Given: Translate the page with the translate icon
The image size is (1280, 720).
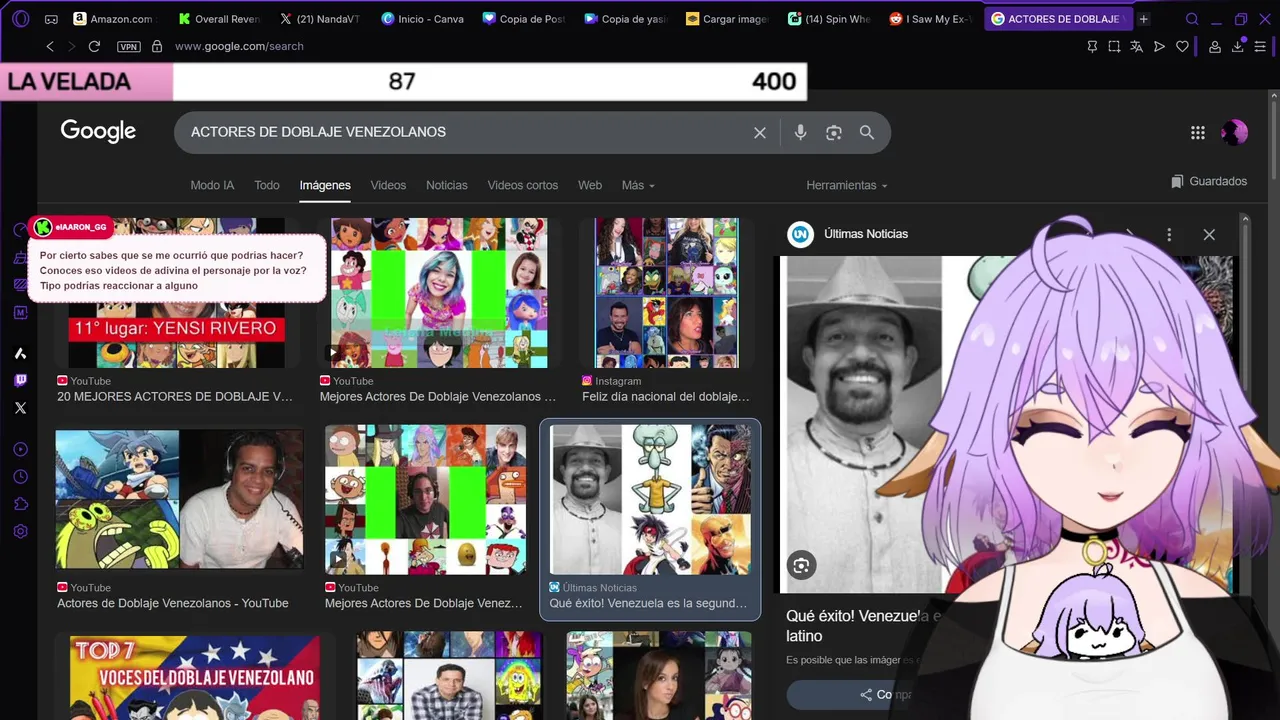Looking at the screenshot, I should click(x=1137, y=46).
